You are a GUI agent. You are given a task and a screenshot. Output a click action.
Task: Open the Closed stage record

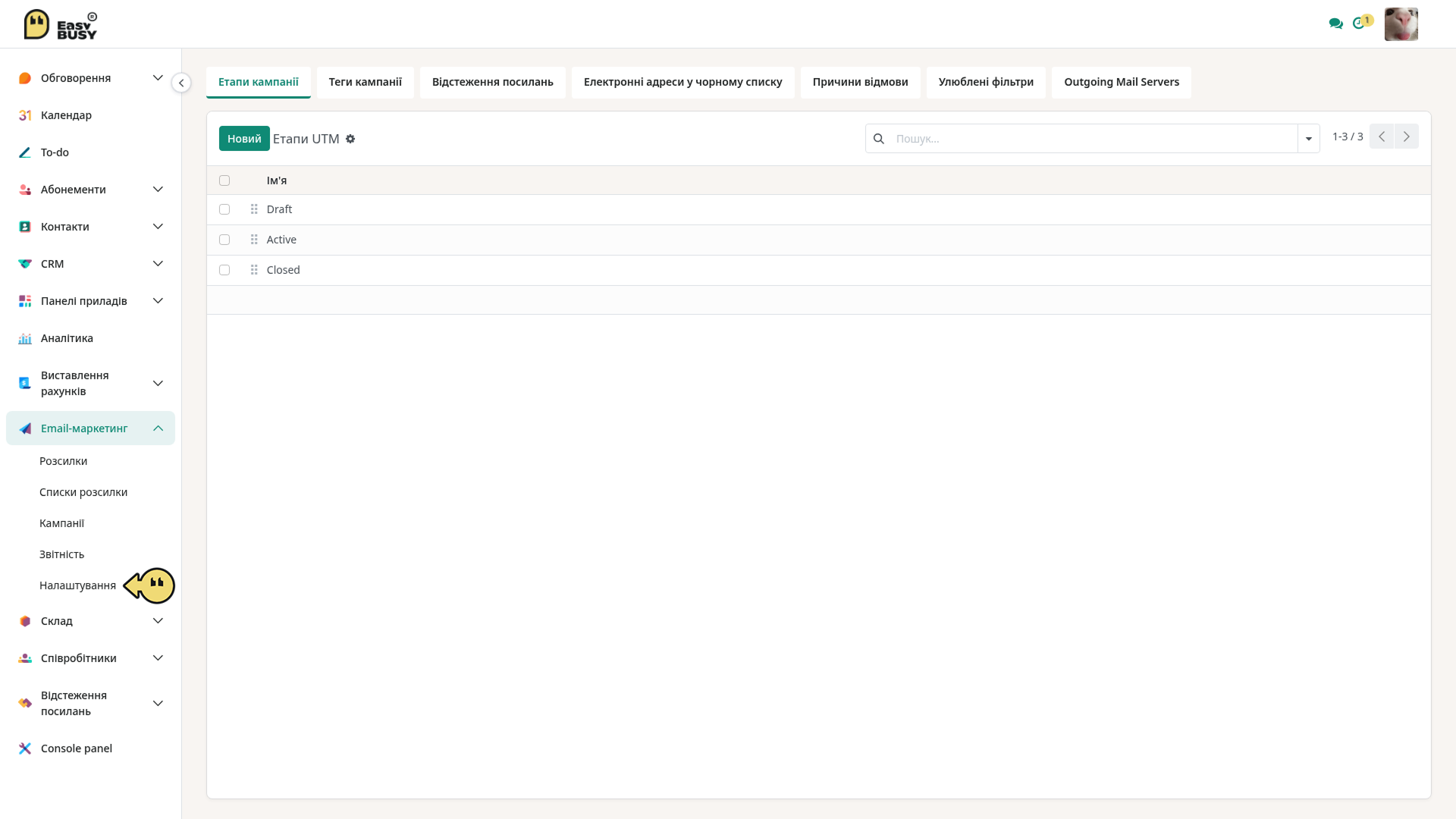[283, 270]
